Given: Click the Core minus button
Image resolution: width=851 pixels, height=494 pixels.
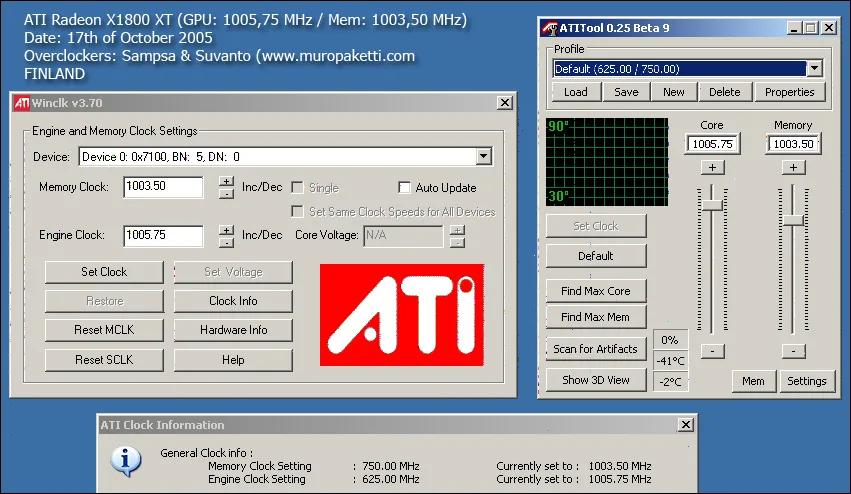Looking at the screenshot, I should pyautogui.click(x=713, y=351).
